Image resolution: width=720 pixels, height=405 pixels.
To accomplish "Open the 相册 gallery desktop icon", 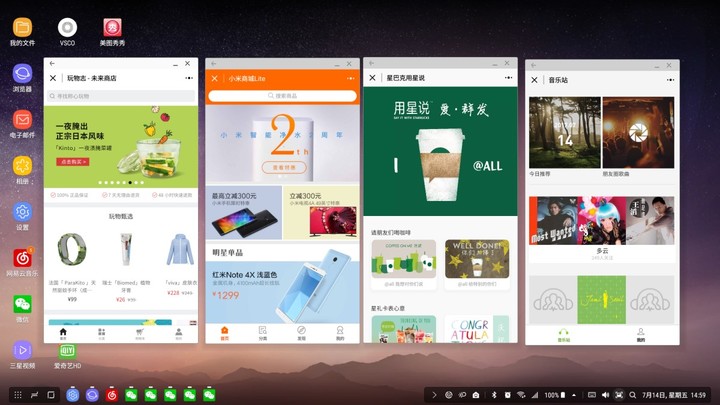I will (22, 166).
